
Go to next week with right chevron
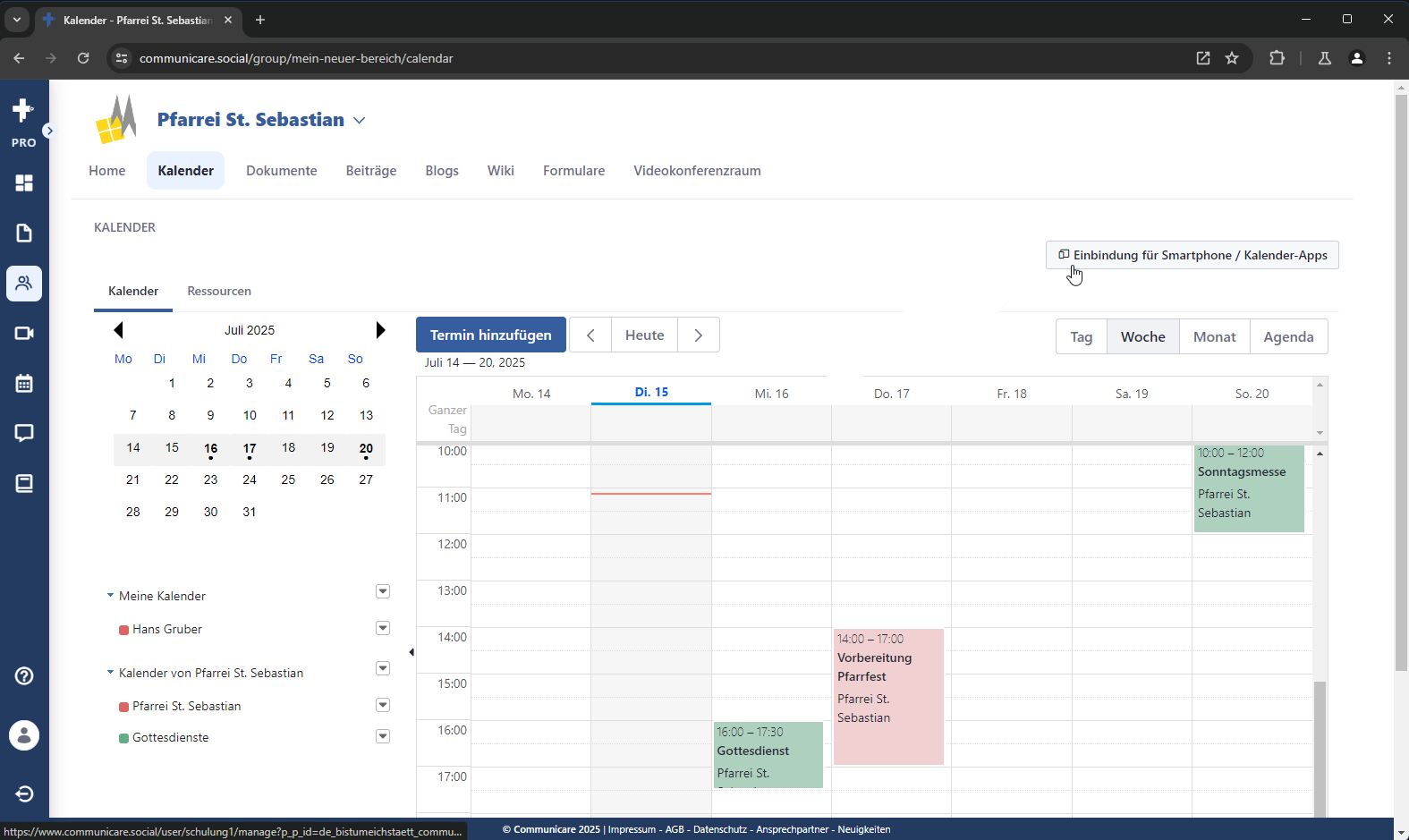(699, 335)
